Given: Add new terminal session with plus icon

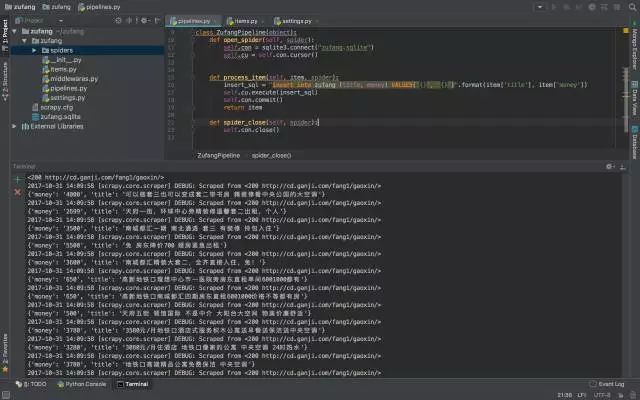Looking at the screenshot, I should tap(18, 179).
